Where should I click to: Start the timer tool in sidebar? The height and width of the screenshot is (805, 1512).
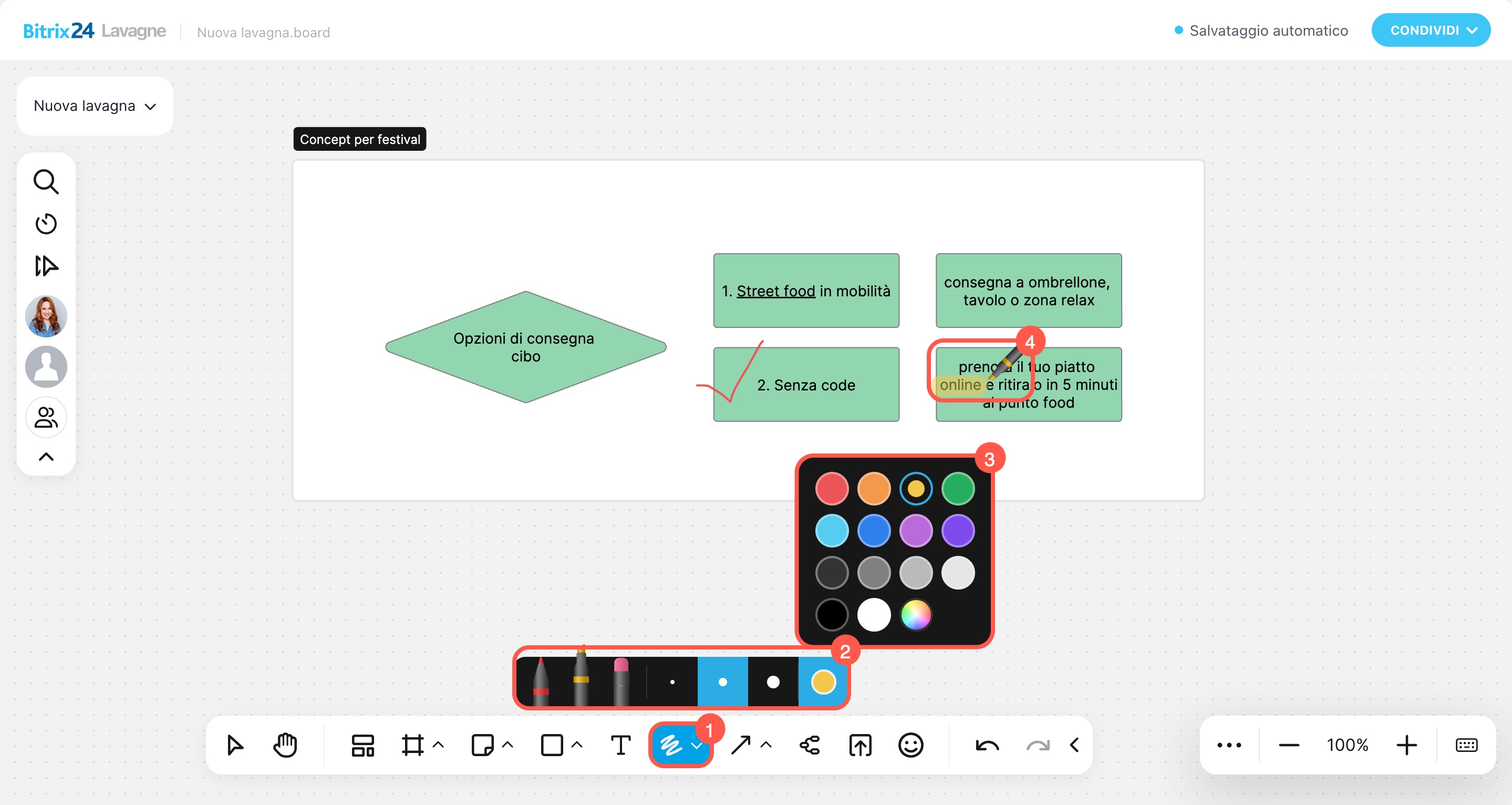46,224
